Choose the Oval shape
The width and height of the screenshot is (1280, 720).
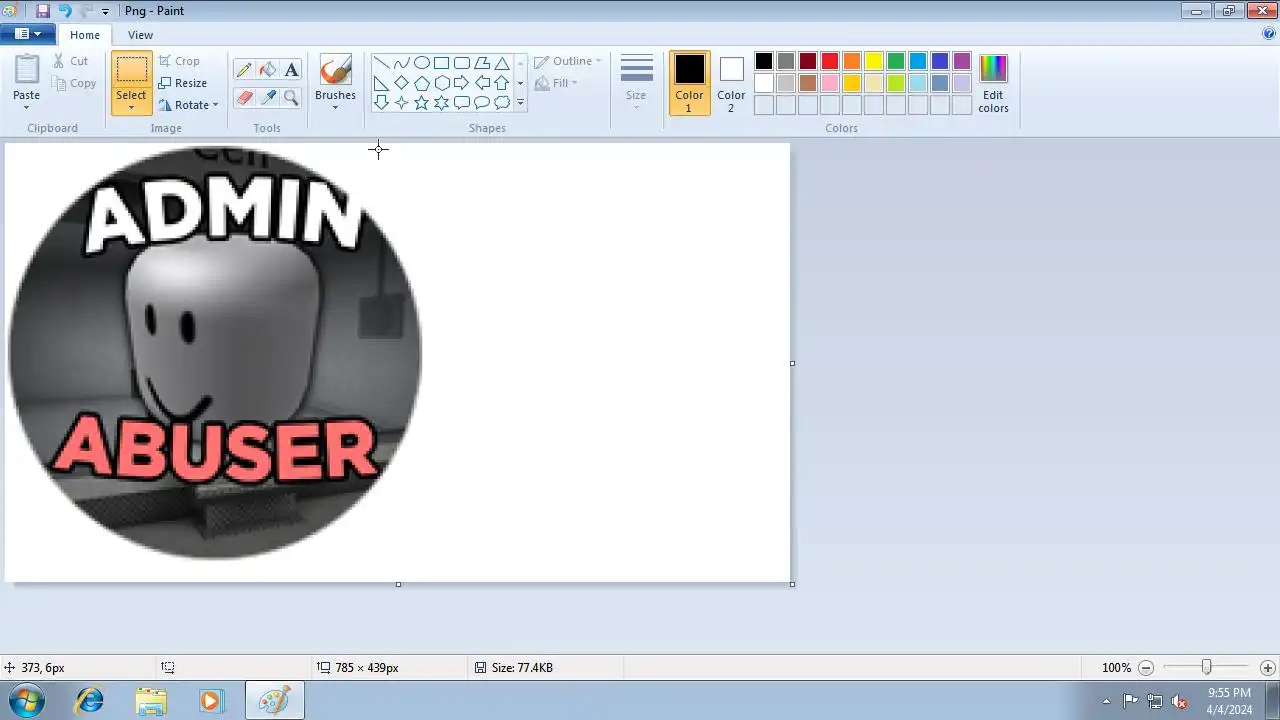pyautogui.click(x=421, y=63)
